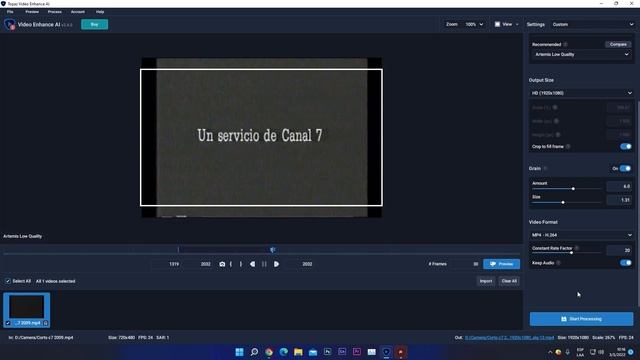Screen dimensions: 640x360
Task: Launch Google Chrome from the taskbar
Action: 269,352
